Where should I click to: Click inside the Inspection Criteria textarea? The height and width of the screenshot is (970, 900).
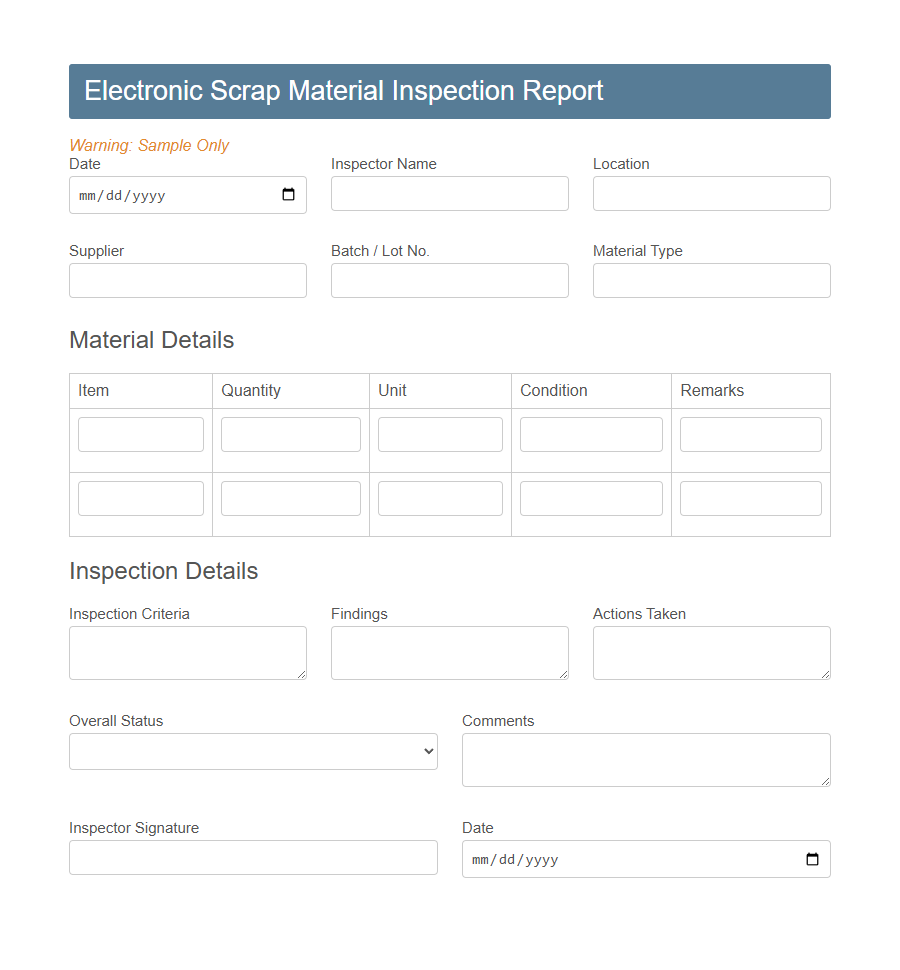pyautogui.click(x=187, y=651)
